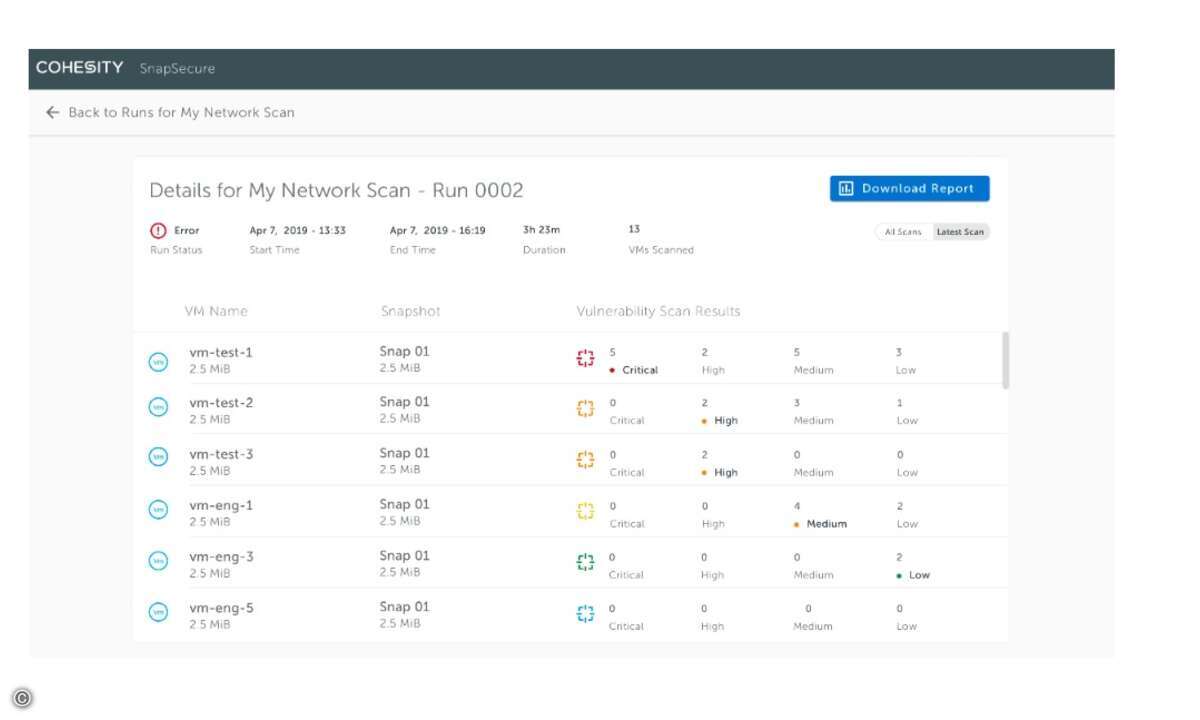The height and width of the screenshot is (720, 1200).
Task: Click the Medium count for vm-eng-1
Action: tap(797, 506)
